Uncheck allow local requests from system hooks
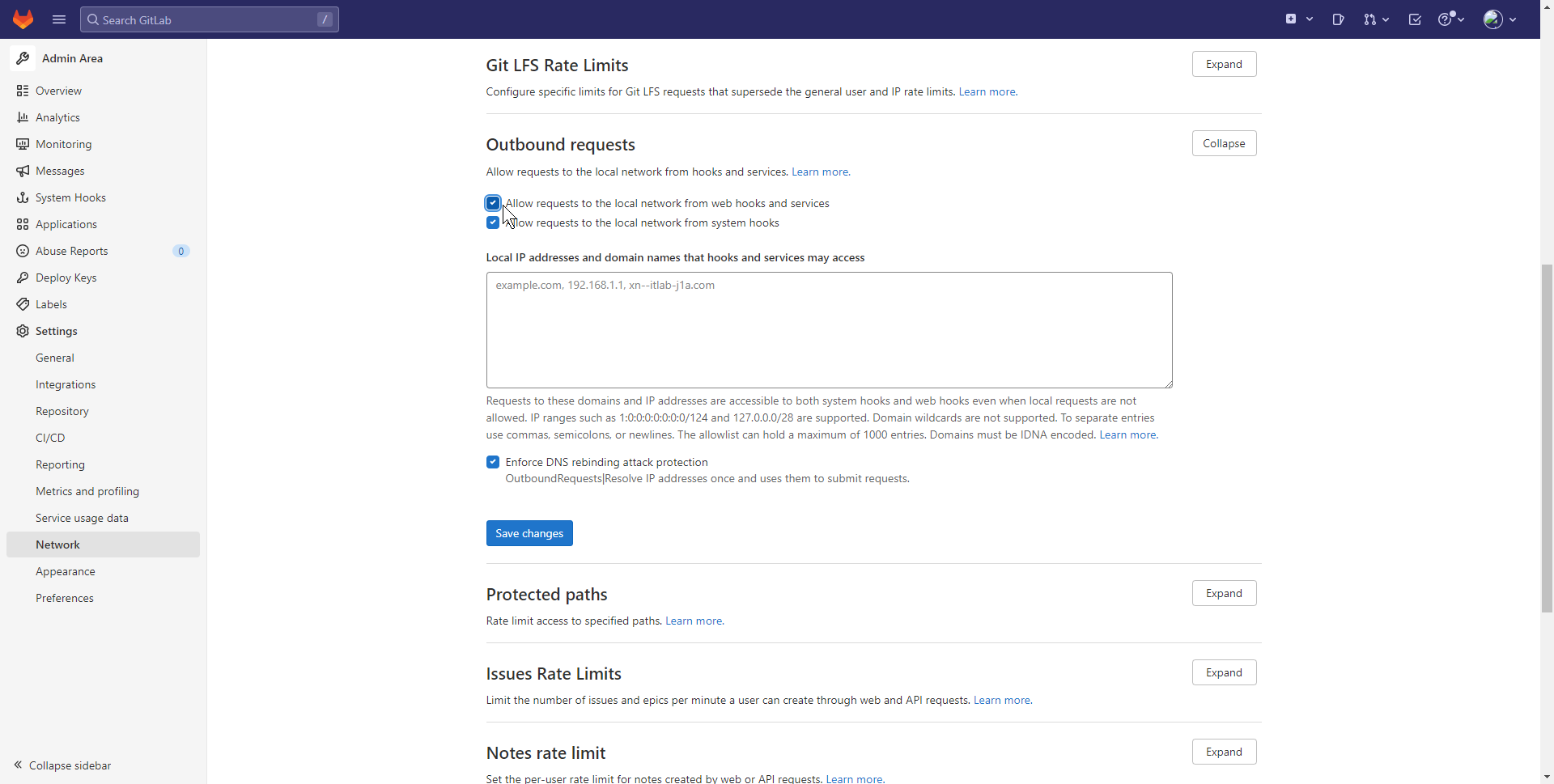 [x=493, y=222]
